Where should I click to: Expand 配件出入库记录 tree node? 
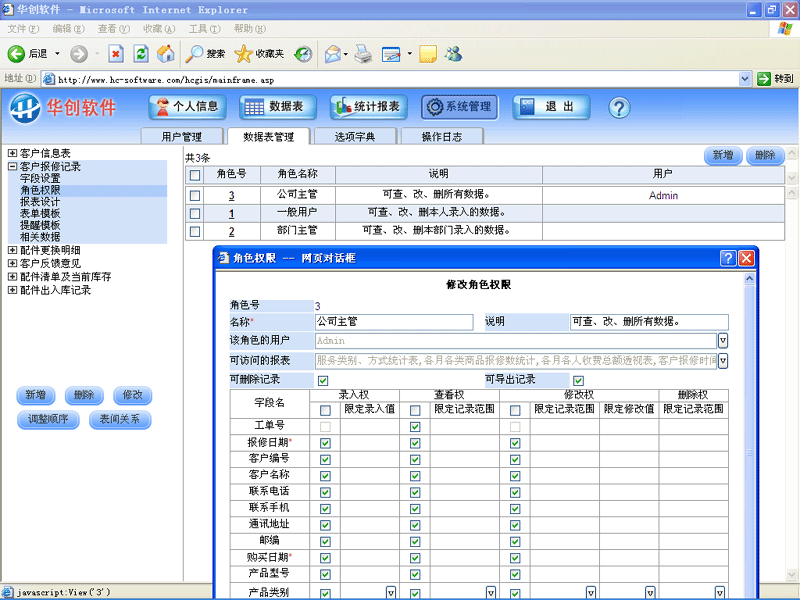coord(12,290)
